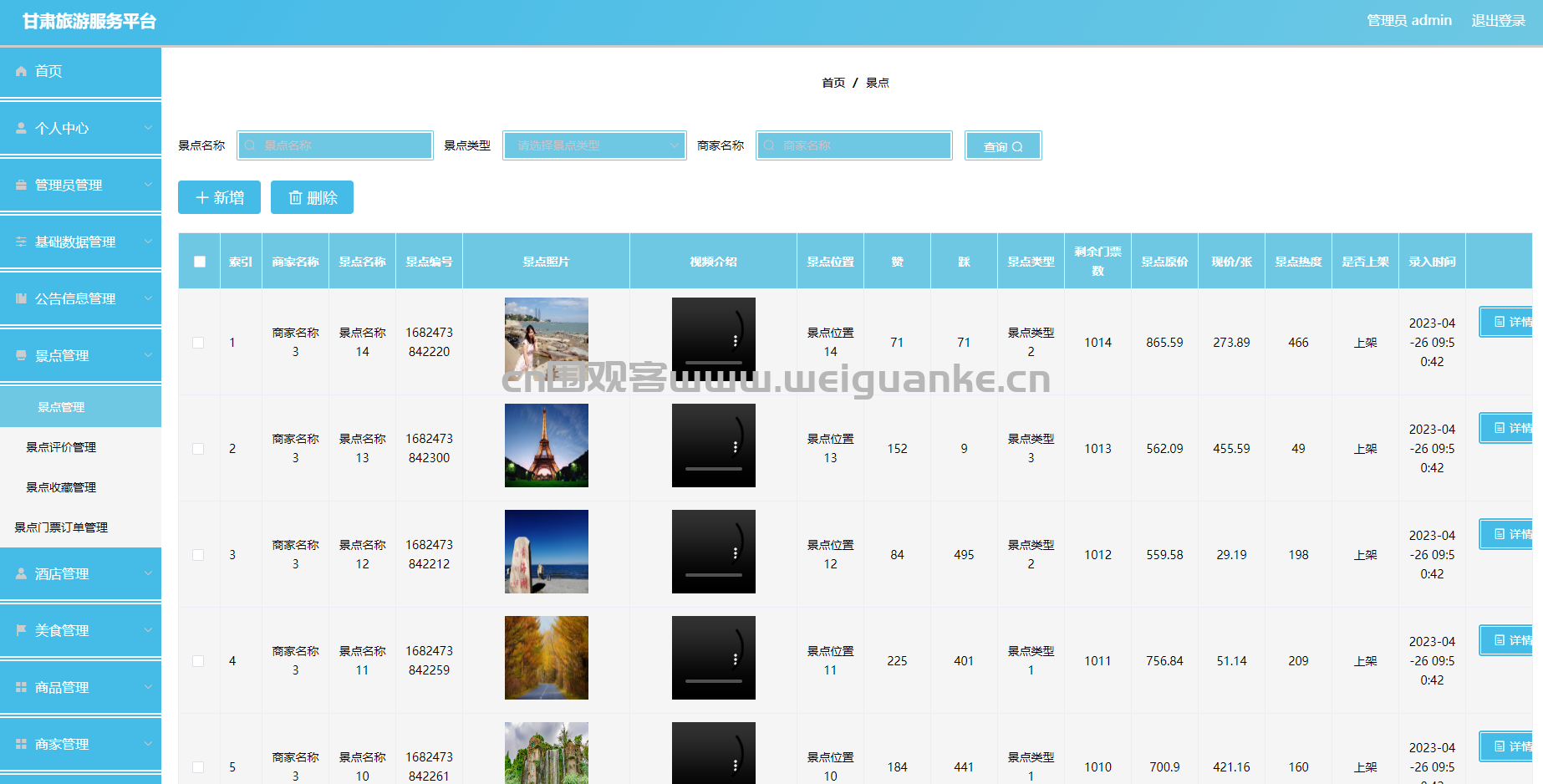Viewport: 1543px width, 784px height.
Task: Select the checkbox for row index 3
Action: (198, 555)
